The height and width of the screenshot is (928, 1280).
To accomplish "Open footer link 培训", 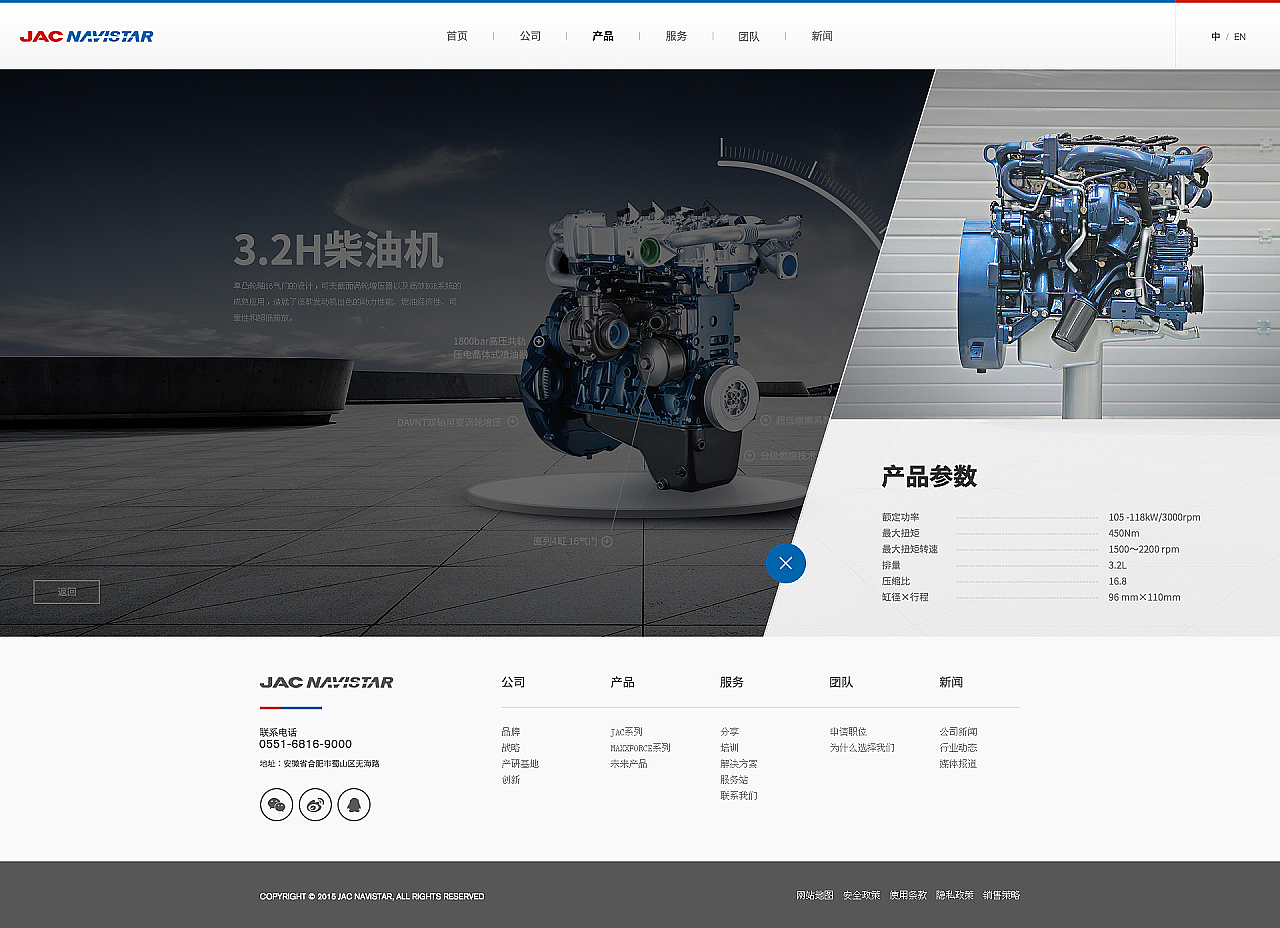I will tap(730, 748).
